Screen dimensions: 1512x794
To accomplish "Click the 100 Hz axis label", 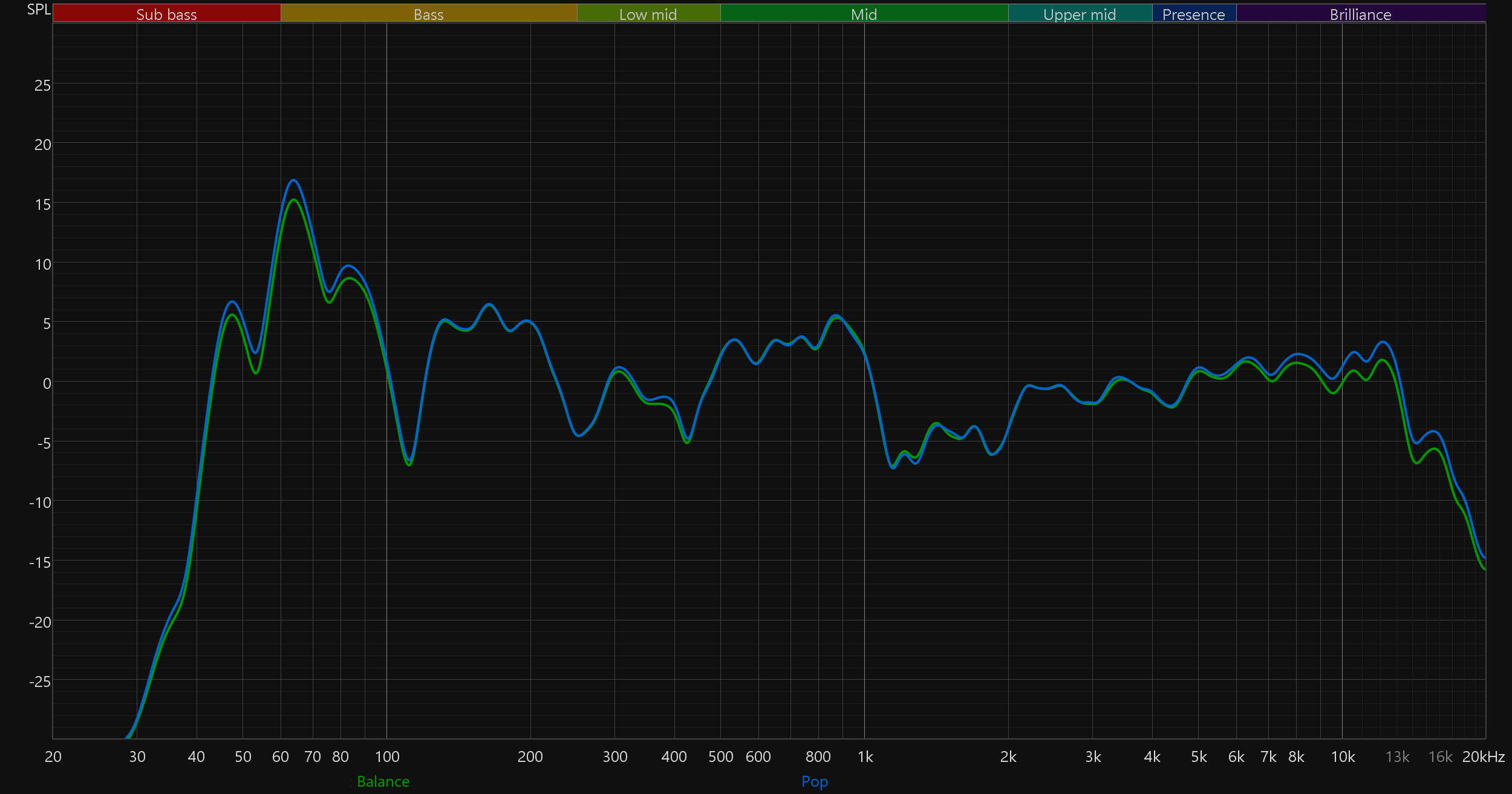I will point(387,757).
